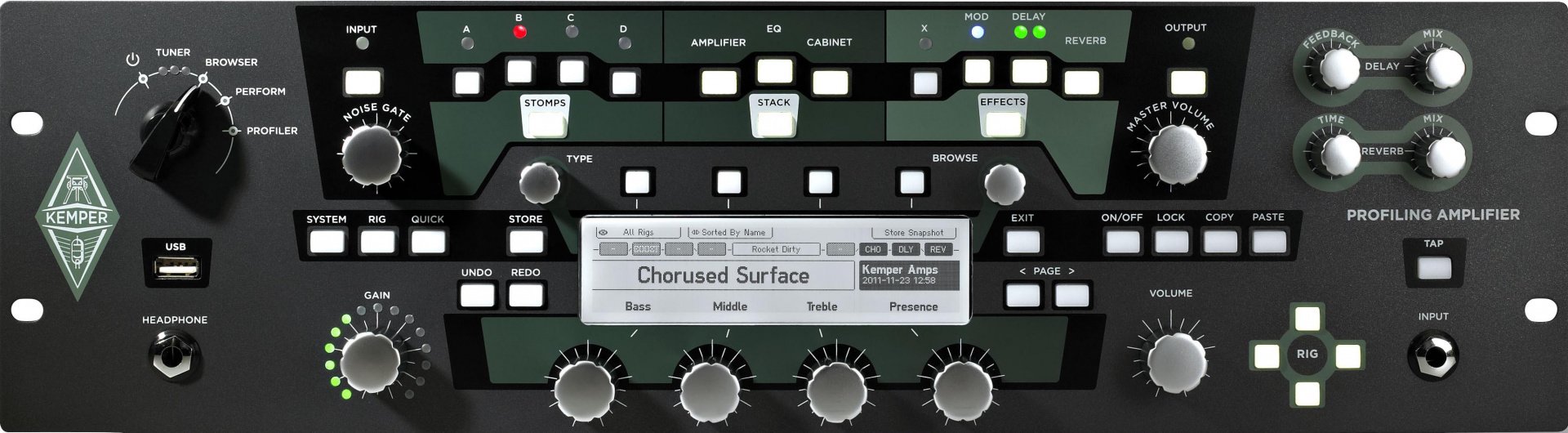Click the front INPUT jack
This screenshot has width=1568, height=433.
(x=1434, y=356)
